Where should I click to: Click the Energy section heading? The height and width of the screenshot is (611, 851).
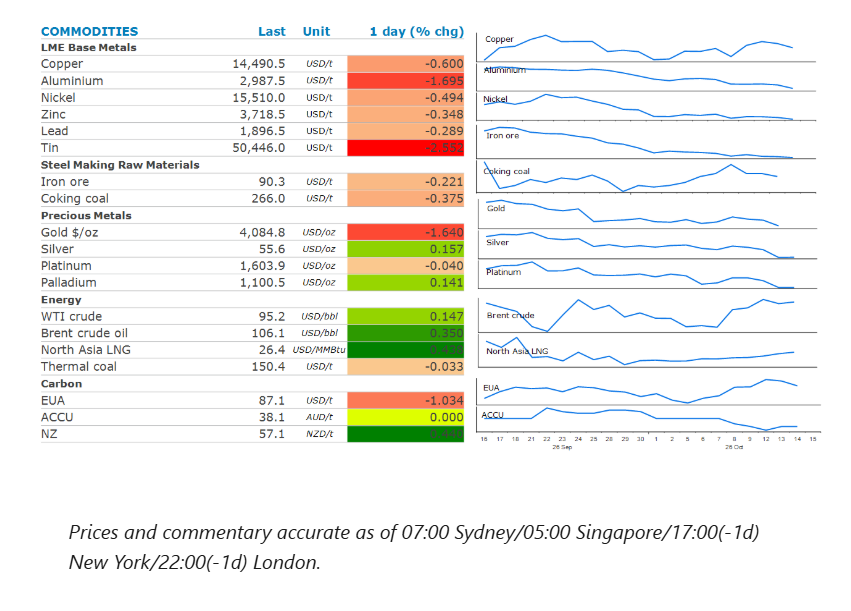61,300
